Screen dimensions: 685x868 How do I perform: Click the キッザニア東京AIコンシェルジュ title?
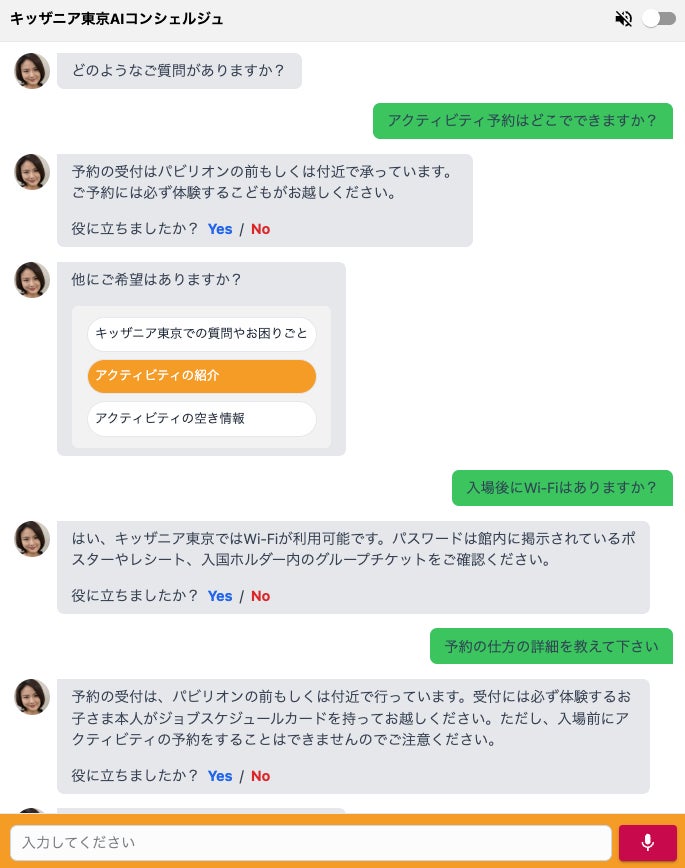coord(117,19)
